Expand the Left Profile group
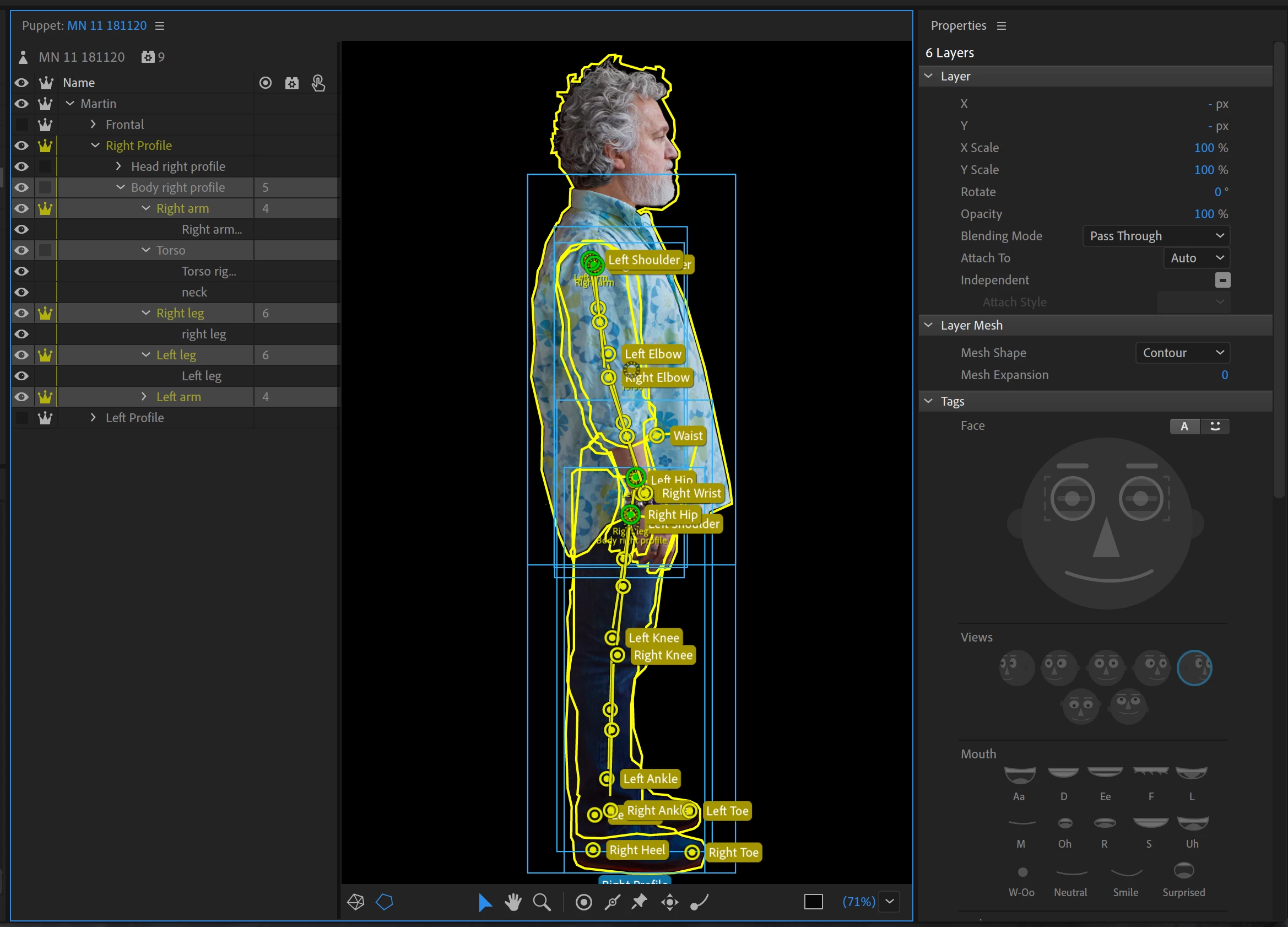Viewport: 1288px width, 927px height. coord(93,418)
